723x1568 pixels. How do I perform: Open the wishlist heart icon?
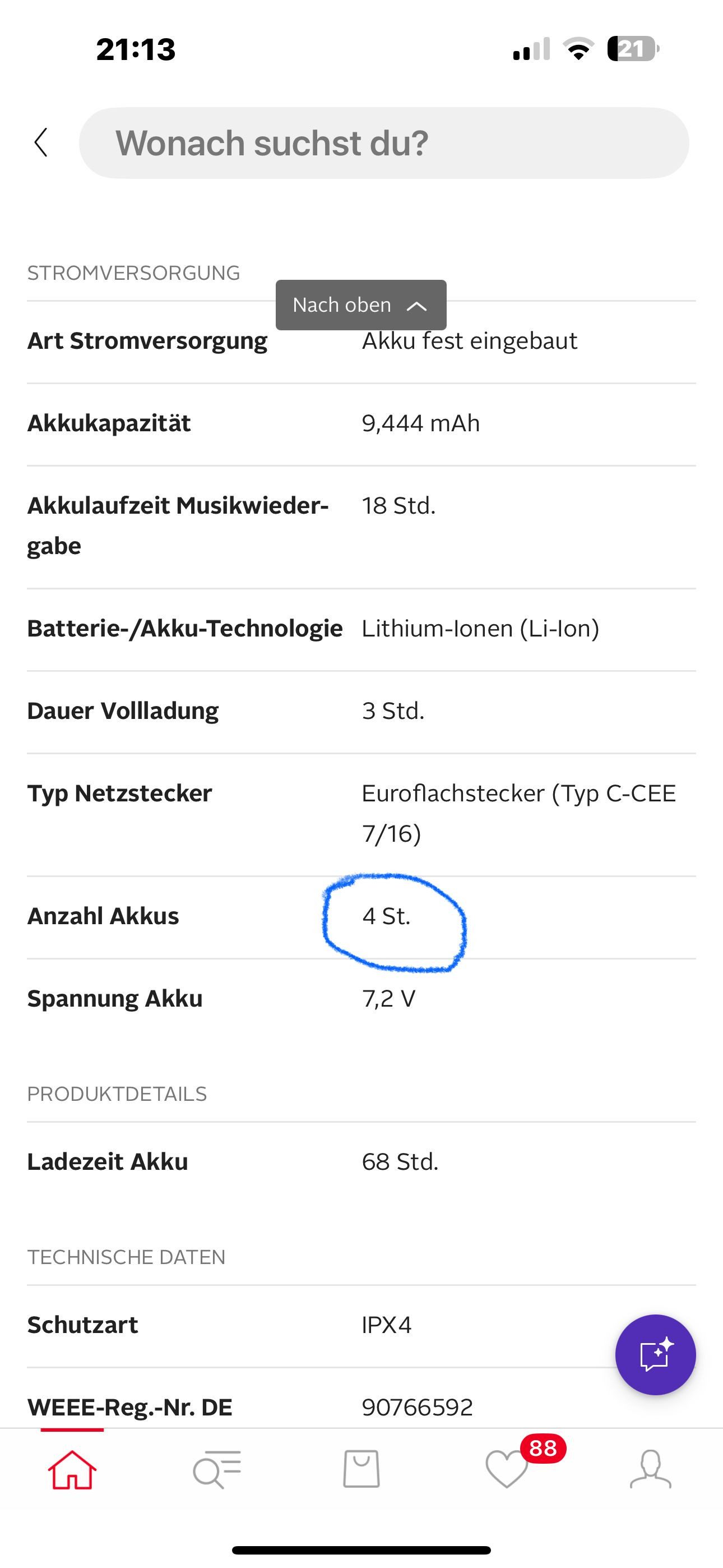pyautogui.click(x=506, y=1470)
